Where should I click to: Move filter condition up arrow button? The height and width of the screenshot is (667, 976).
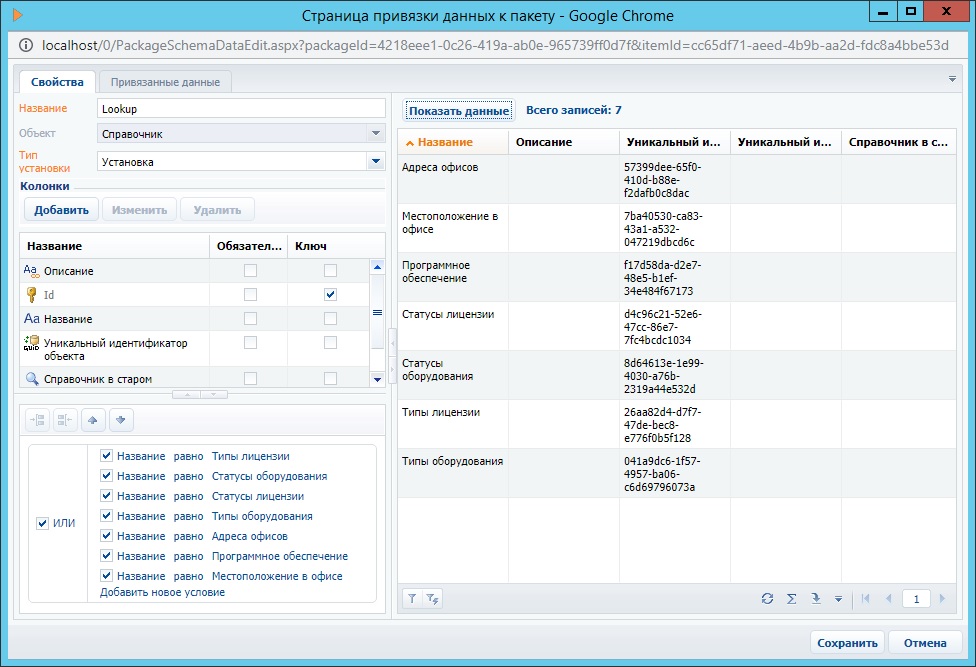pos(93,420)
